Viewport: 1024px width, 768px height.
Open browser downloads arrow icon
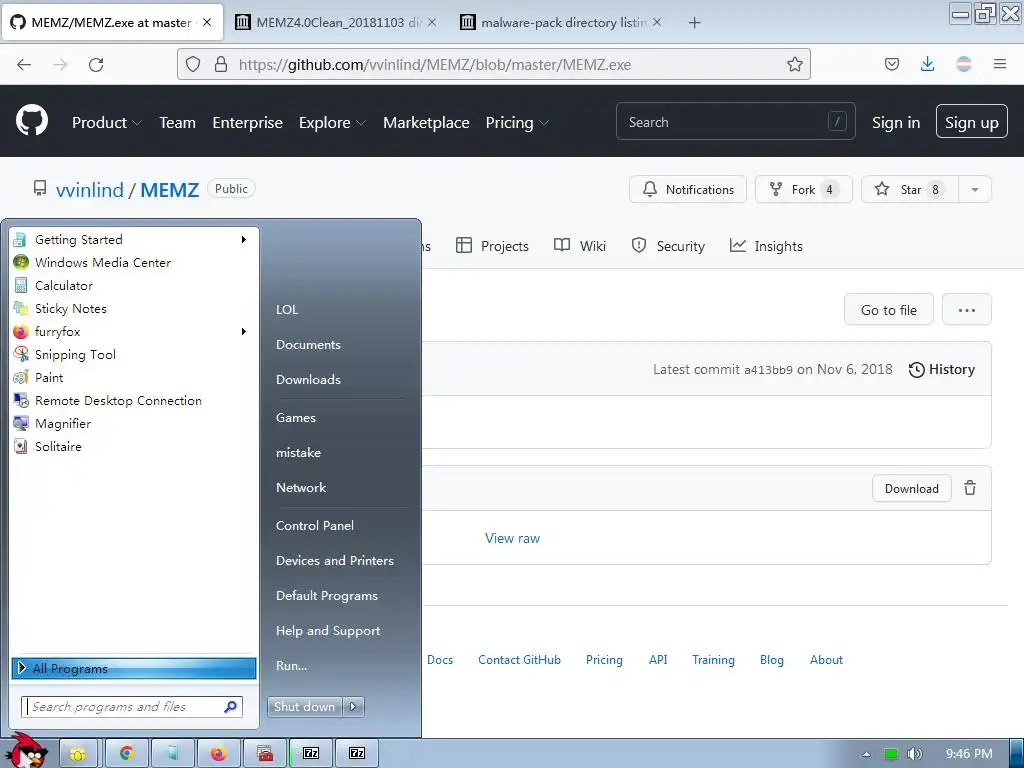tap(927, 64)
